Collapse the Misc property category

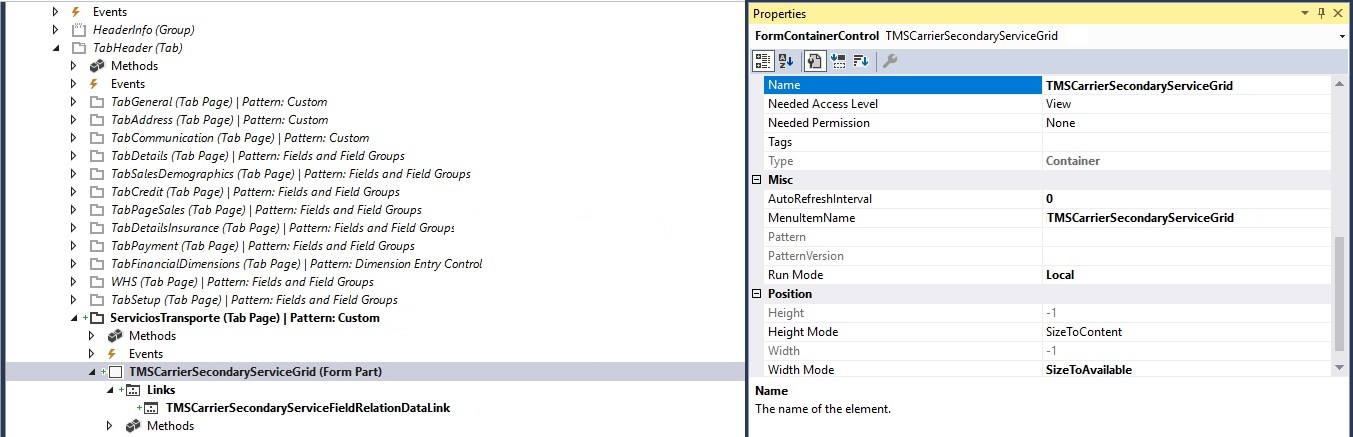point(757,180)
